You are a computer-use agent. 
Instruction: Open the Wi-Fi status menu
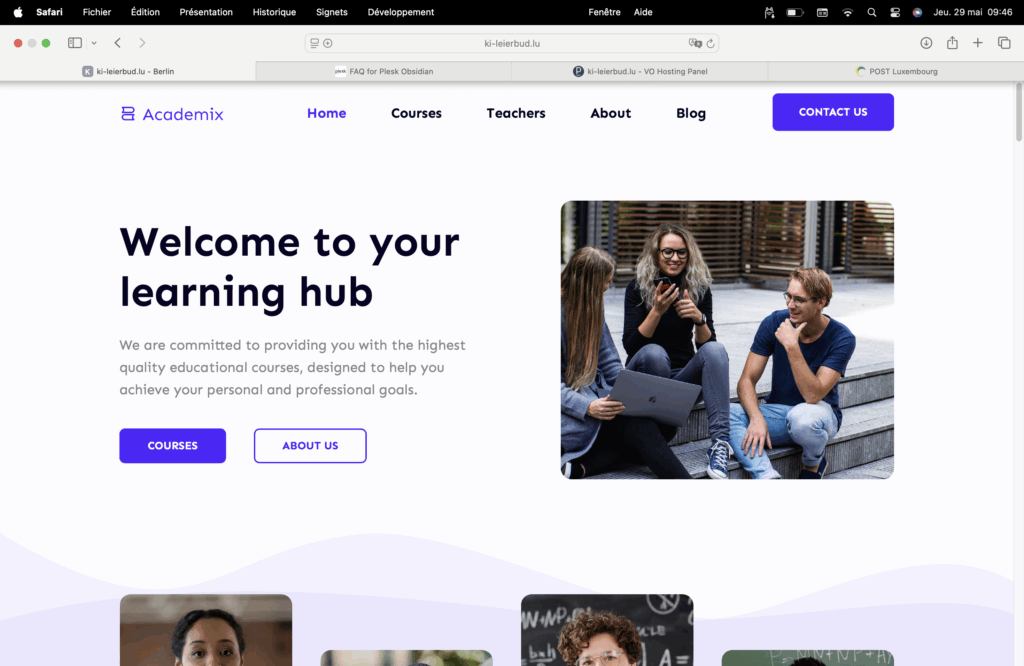tap(847, 12)
